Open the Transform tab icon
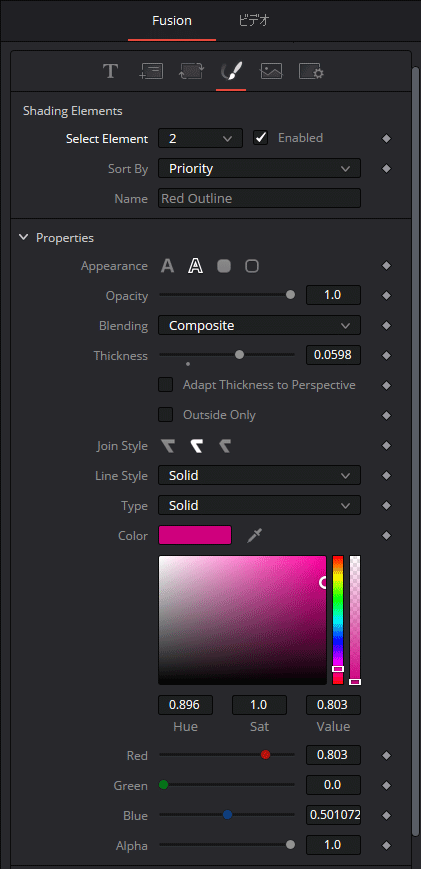The image size is (421, 869). [191, 71]
